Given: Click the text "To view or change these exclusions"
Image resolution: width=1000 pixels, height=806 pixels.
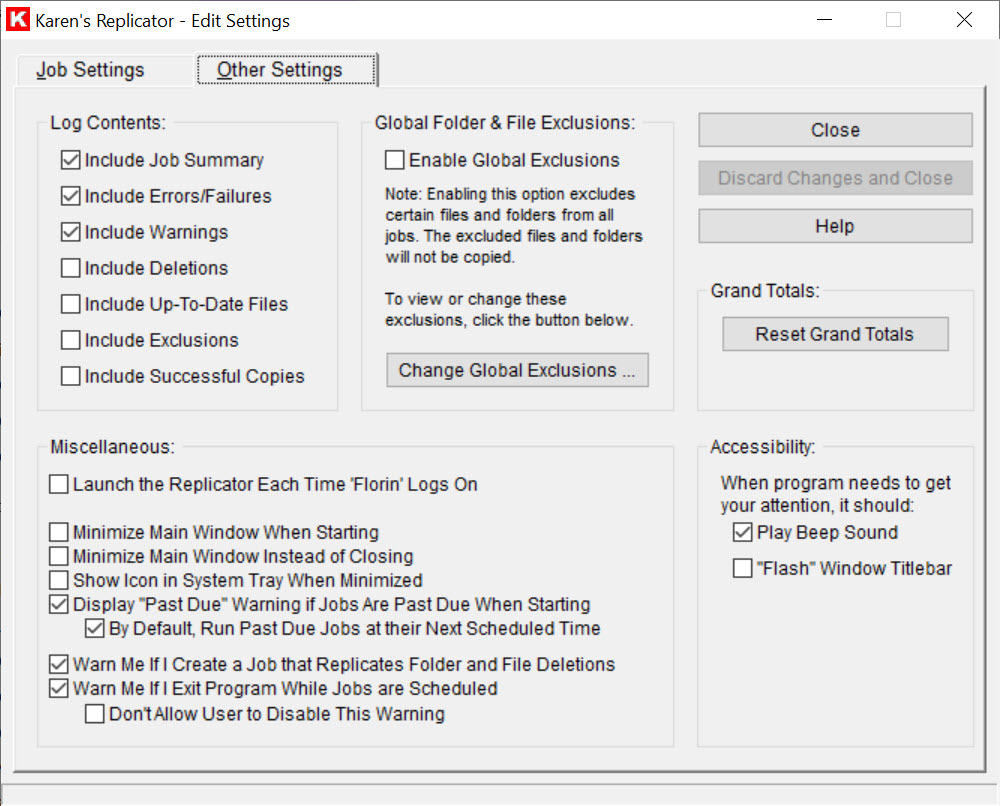Looking at the screenshot, I should (x=509, y=309).
